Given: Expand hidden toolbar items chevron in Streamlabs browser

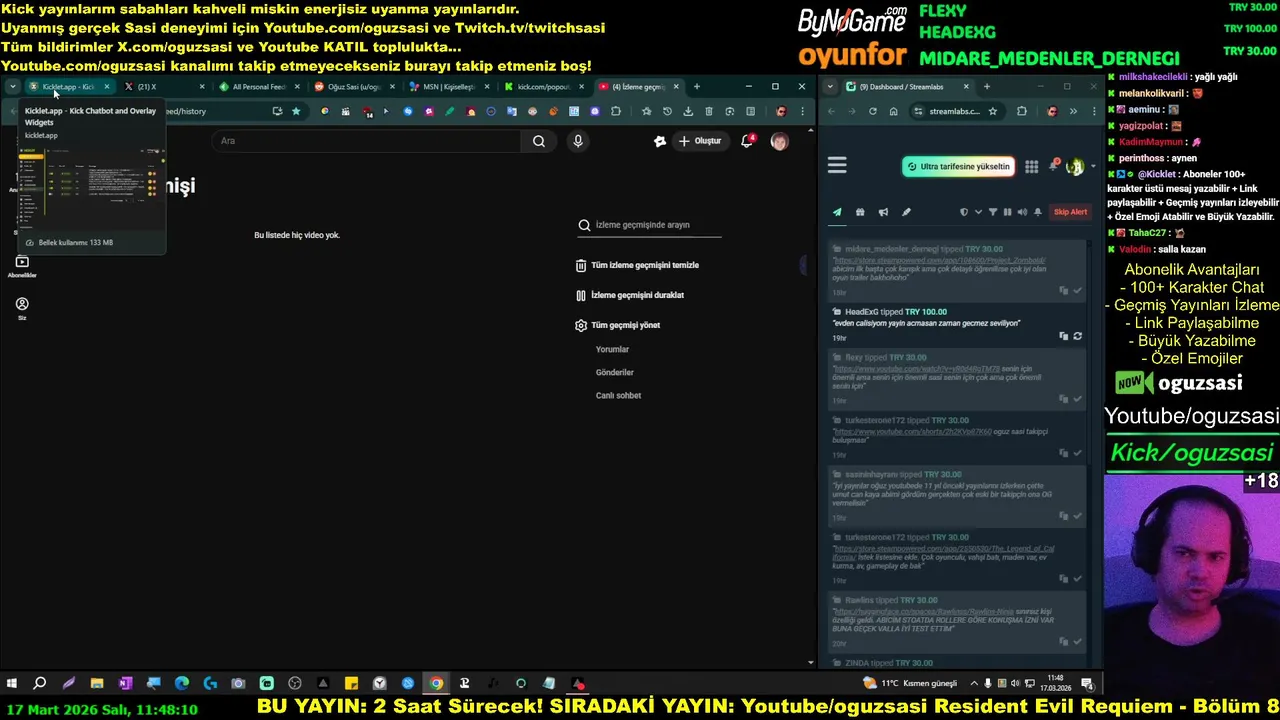Looking at the screenshot, I should pyautogui.click(x=1072, y=111).
